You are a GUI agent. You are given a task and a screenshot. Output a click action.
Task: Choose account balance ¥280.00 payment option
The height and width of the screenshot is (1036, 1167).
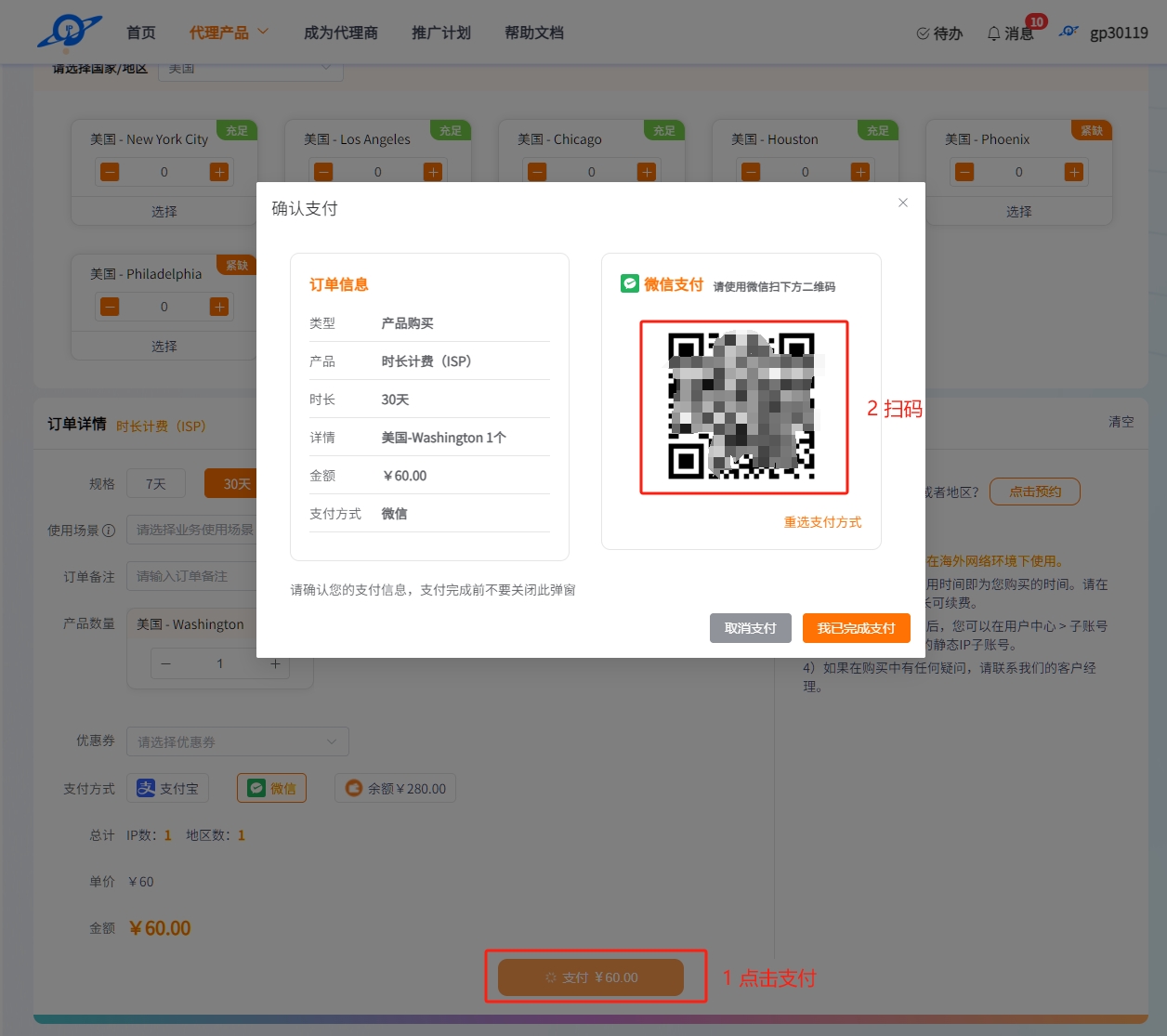396,789
